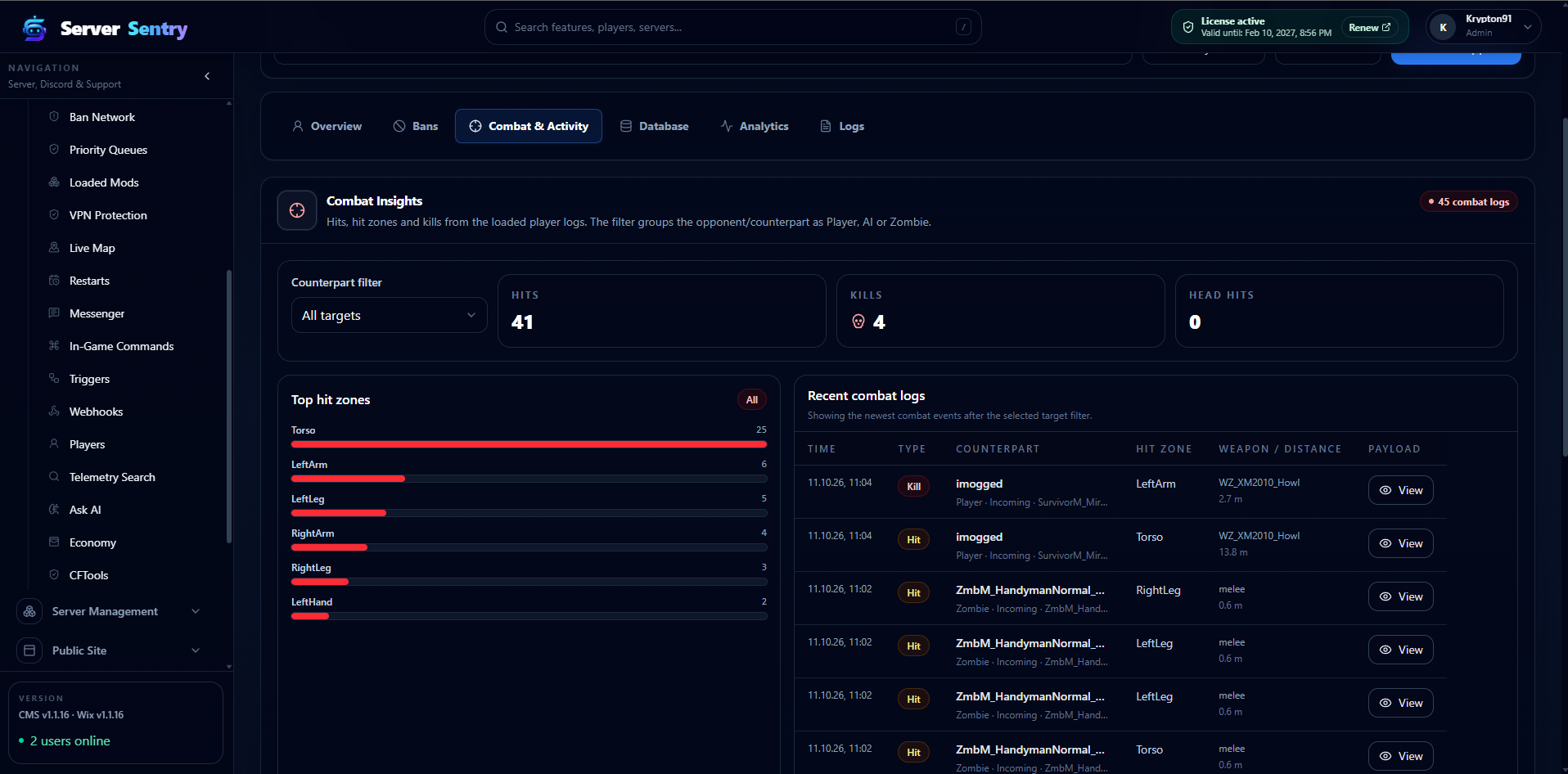Click the sidebar navigation scrollbar
This screenshot has width=1568, height=774.
click(229, 407)
